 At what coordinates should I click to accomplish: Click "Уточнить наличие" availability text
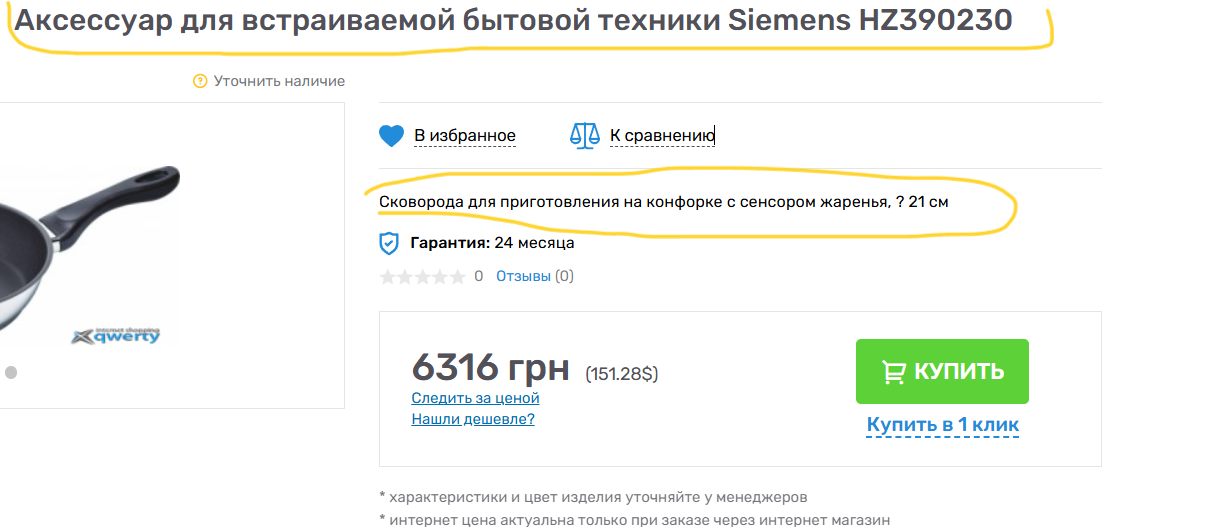[279, 81]
